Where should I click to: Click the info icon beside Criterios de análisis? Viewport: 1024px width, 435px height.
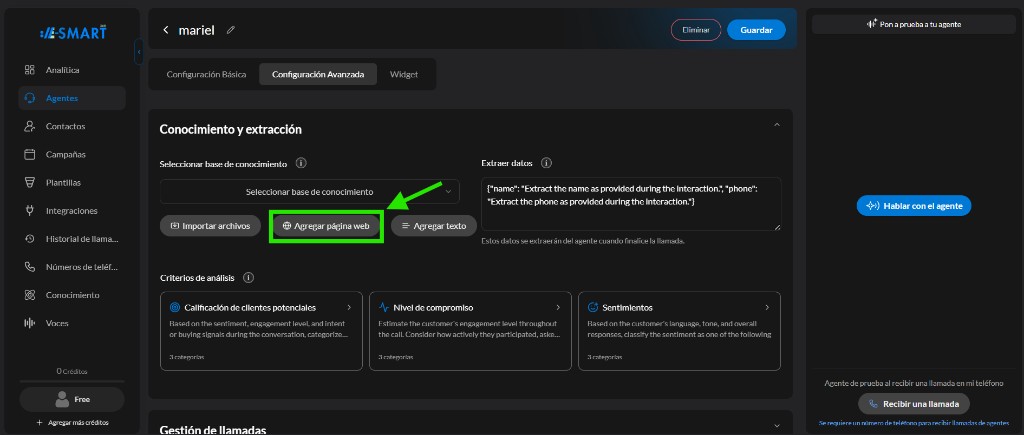[x=248, y=278]
